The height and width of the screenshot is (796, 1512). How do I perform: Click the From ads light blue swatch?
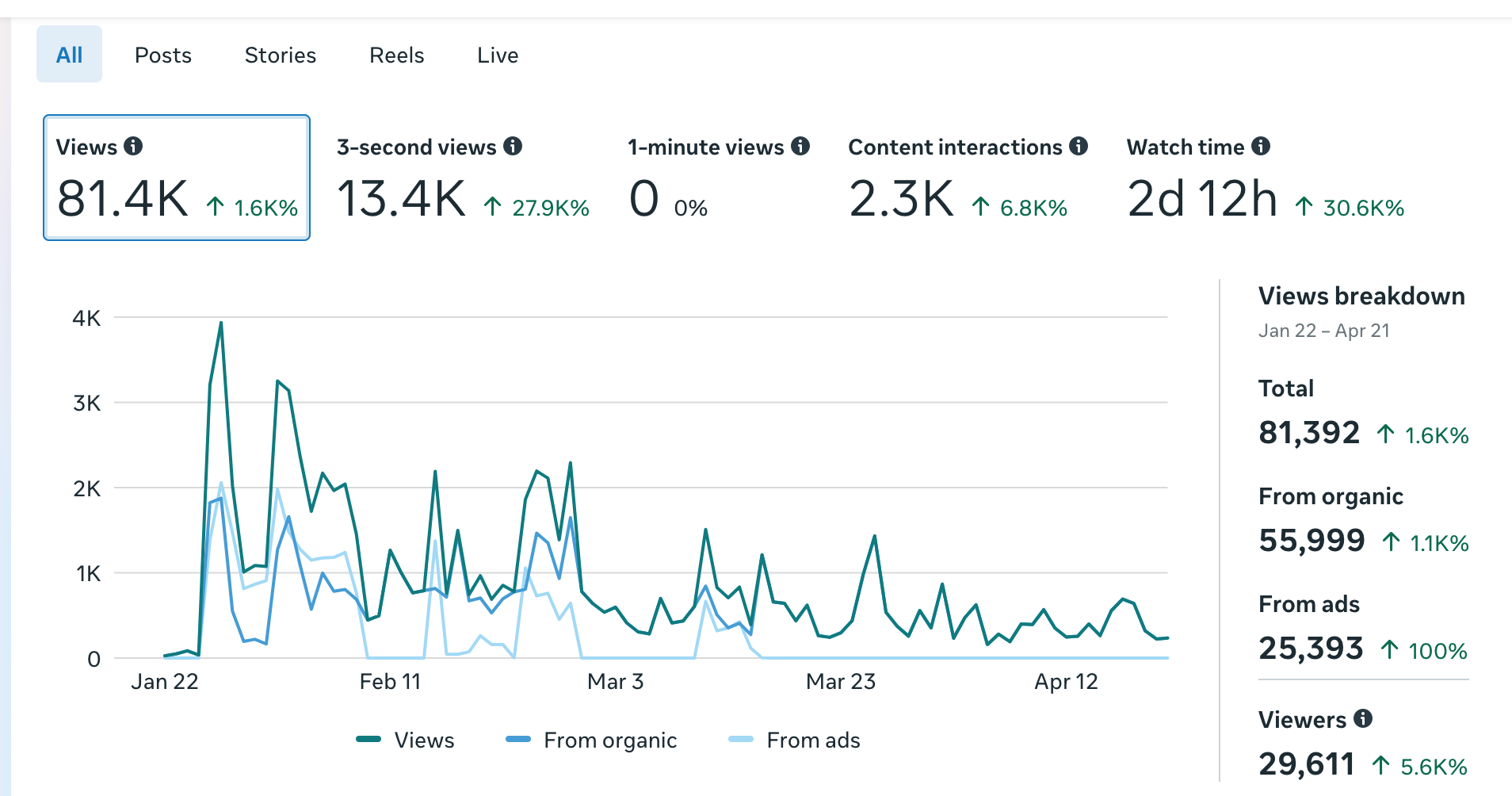coord(740,739)
